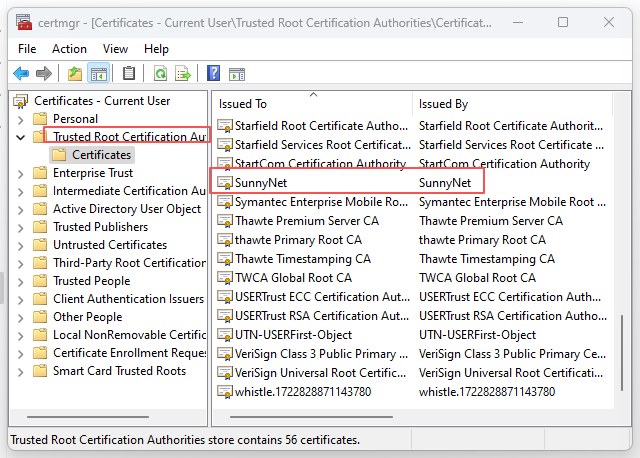Expand the Enterprise Trust folder node
640x458 pixels.
click(21, 173)
